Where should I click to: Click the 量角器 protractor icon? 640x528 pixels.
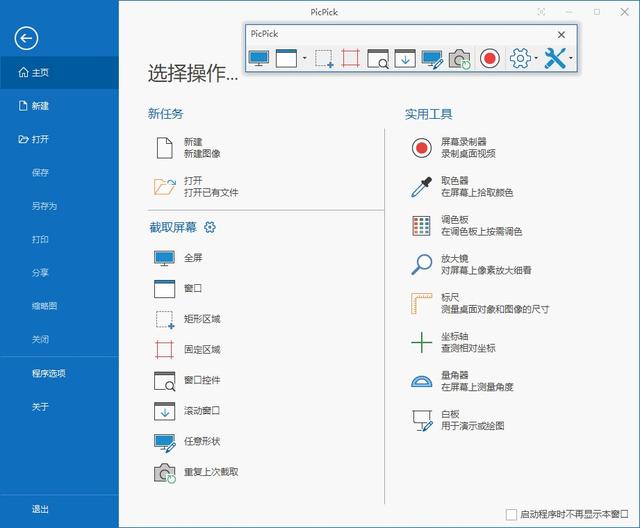(422, 381)
